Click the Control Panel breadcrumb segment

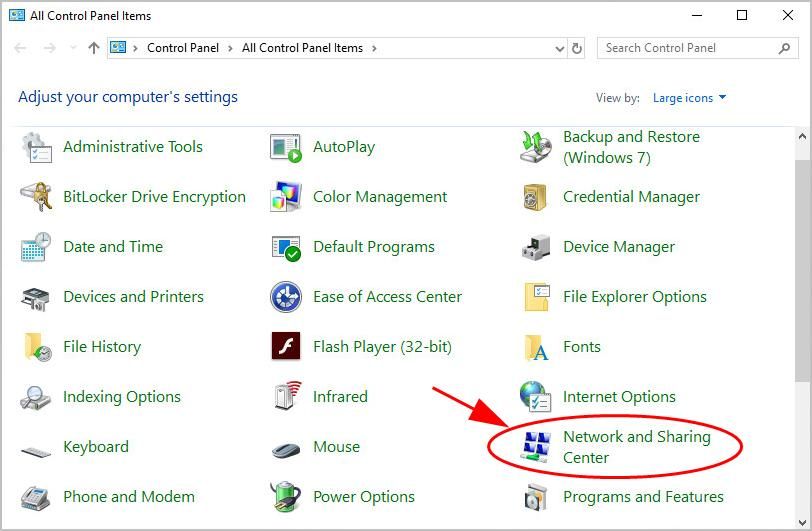184,48
